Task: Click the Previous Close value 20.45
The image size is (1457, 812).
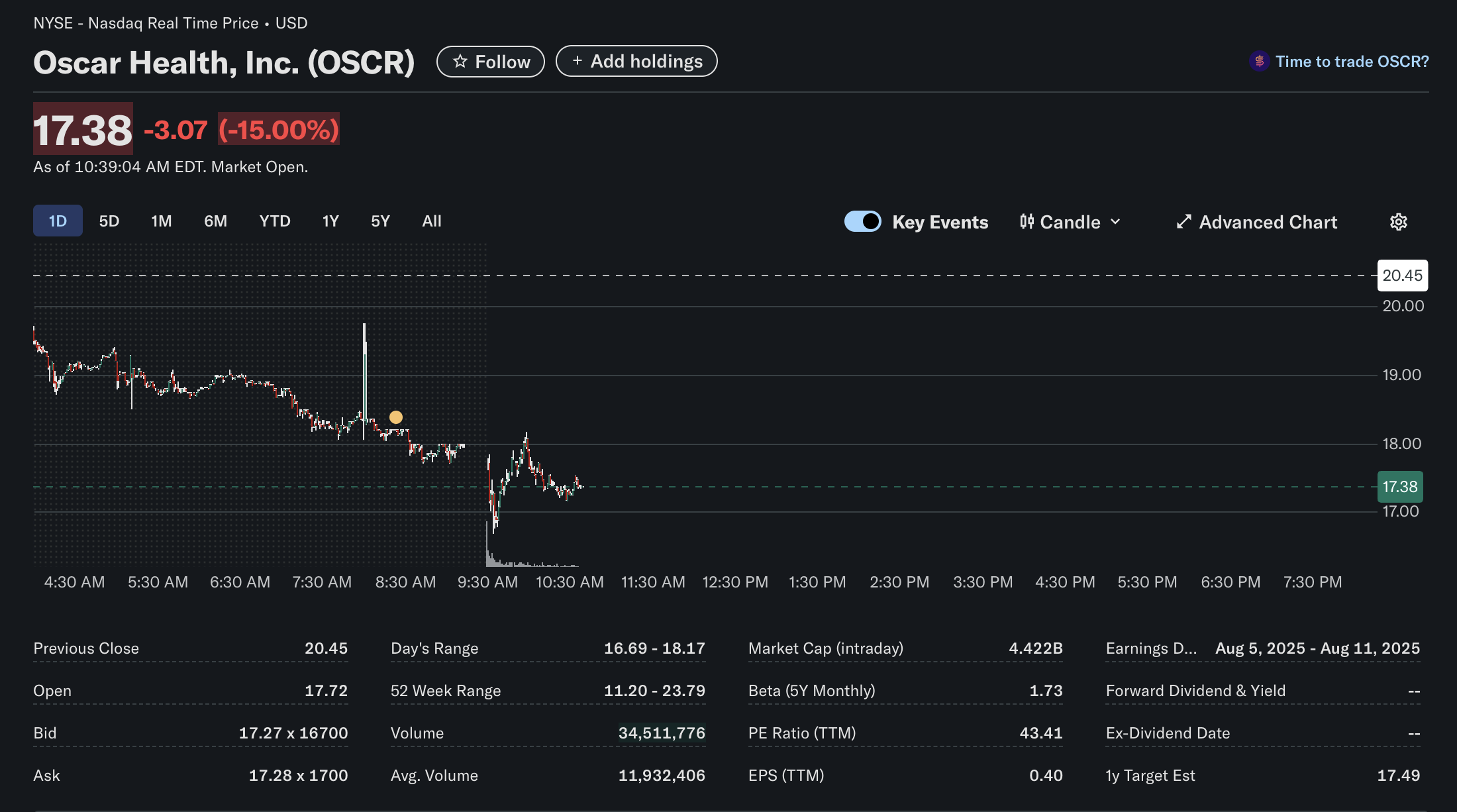Action: 326,648
